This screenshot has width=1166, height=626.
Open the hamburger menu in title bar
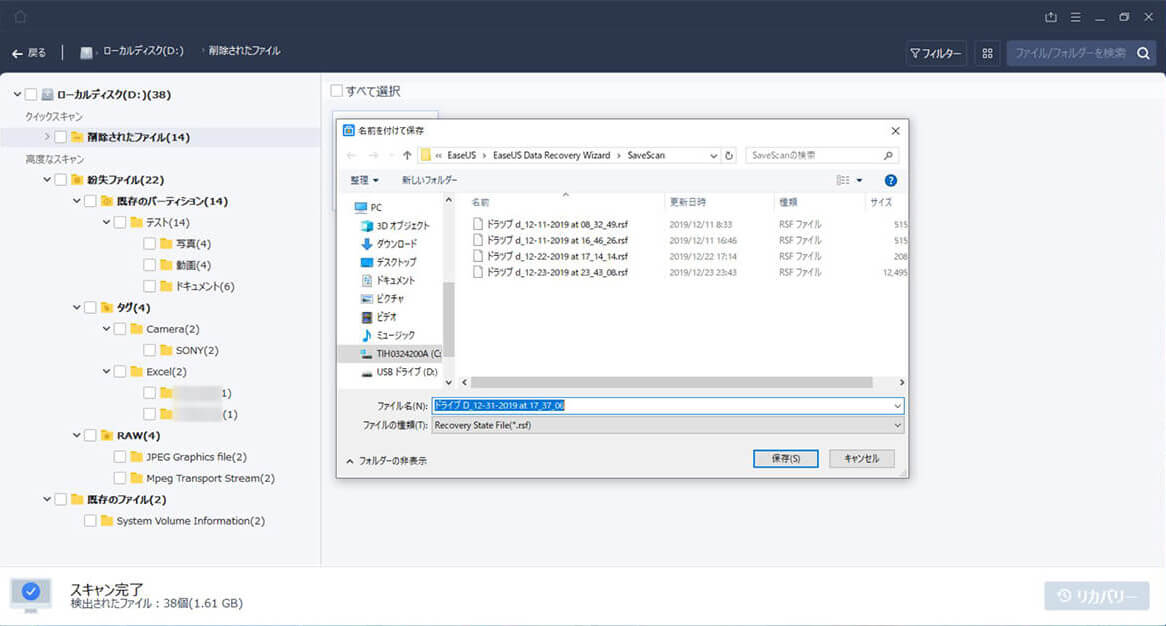click(x=1076, y=17)
